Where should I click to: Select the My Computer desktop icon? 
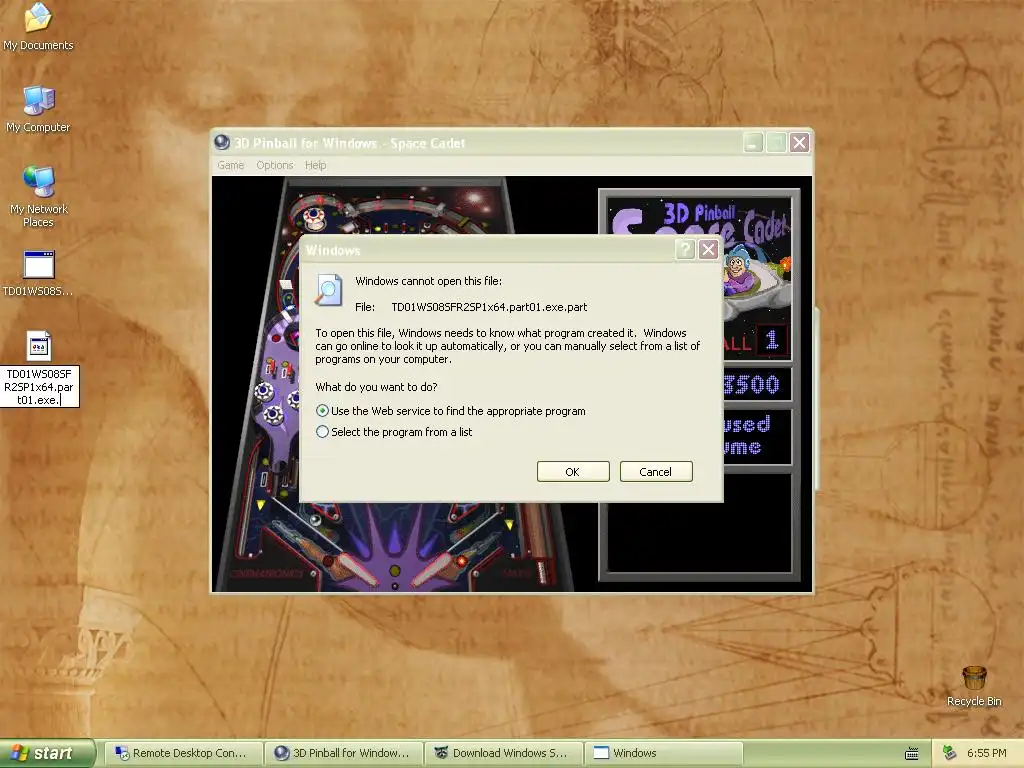point(38,108)
